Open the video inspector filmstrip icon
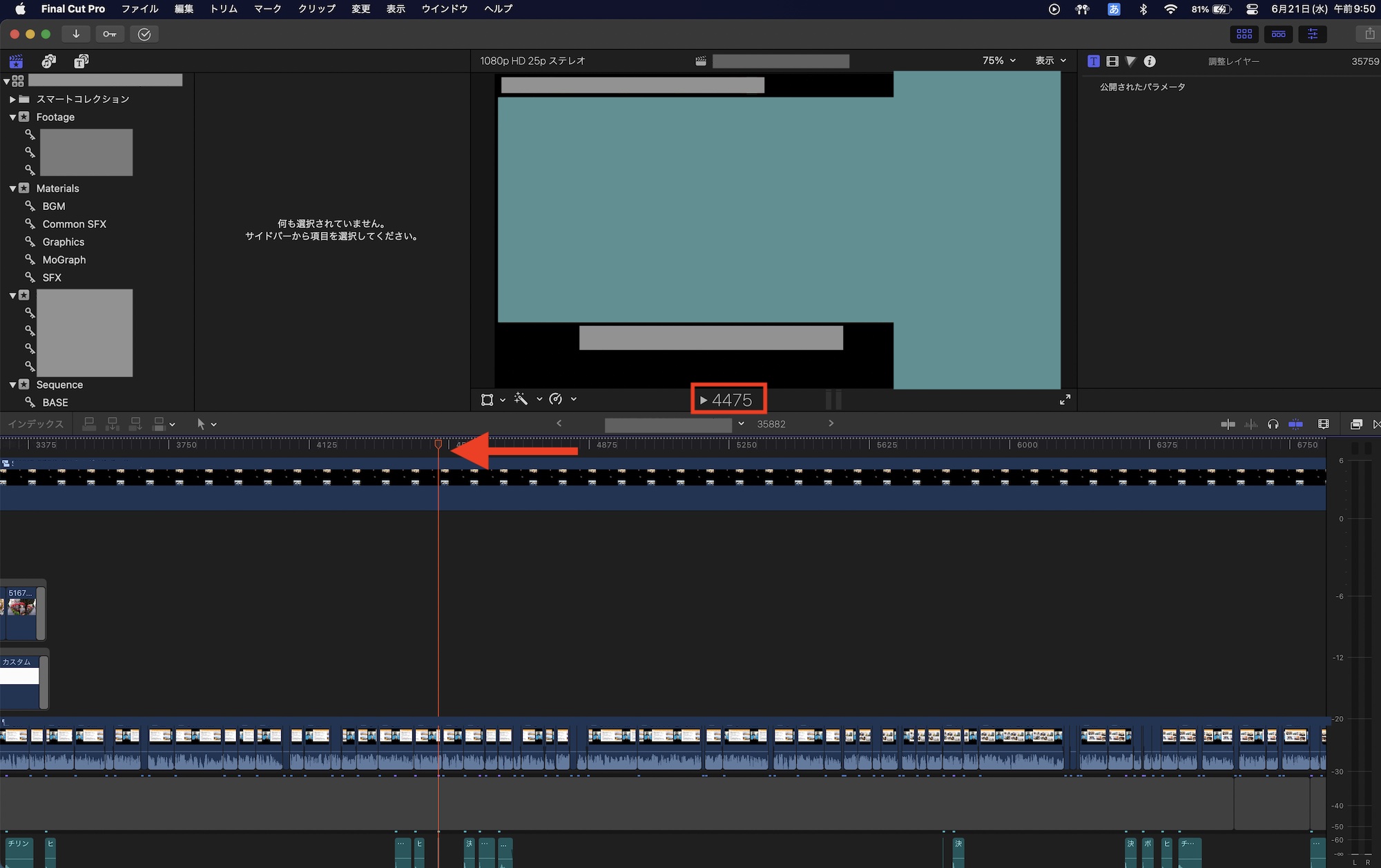1381x868 pixels. click(1112, 61)
